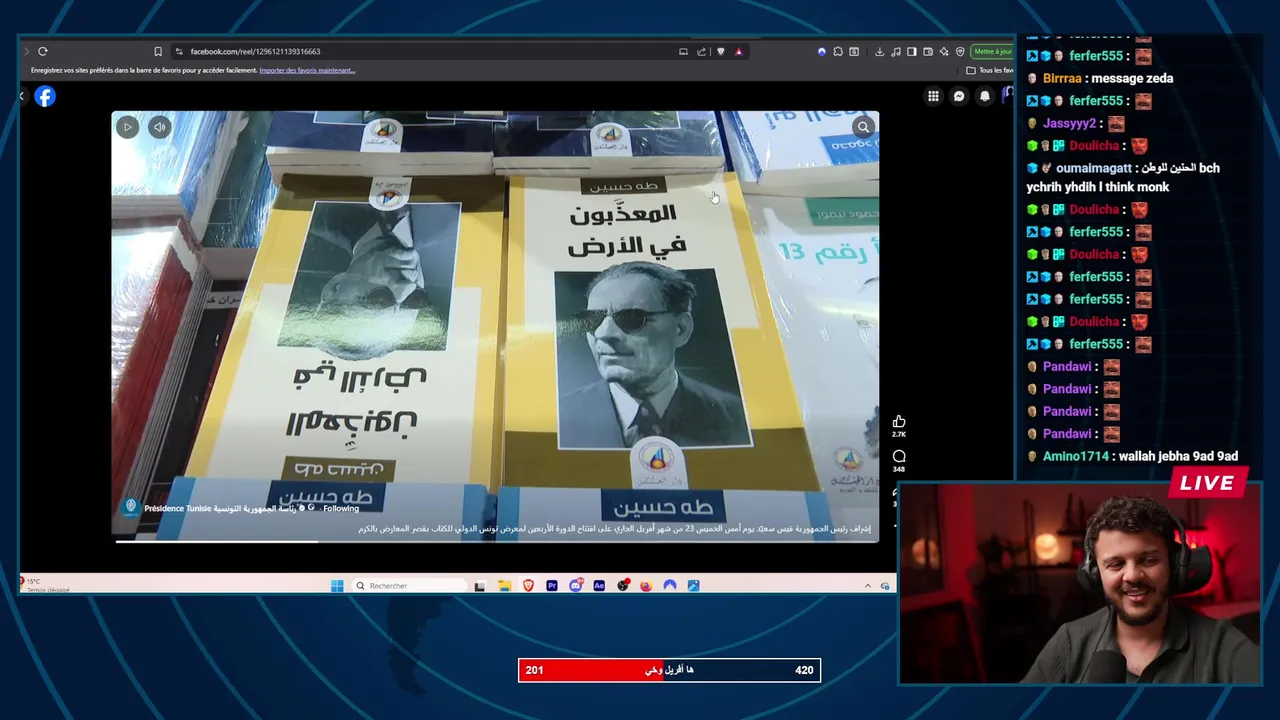Open Discord from the taskbar
This screenshot has width=1280, height=720.
[576, 585]
